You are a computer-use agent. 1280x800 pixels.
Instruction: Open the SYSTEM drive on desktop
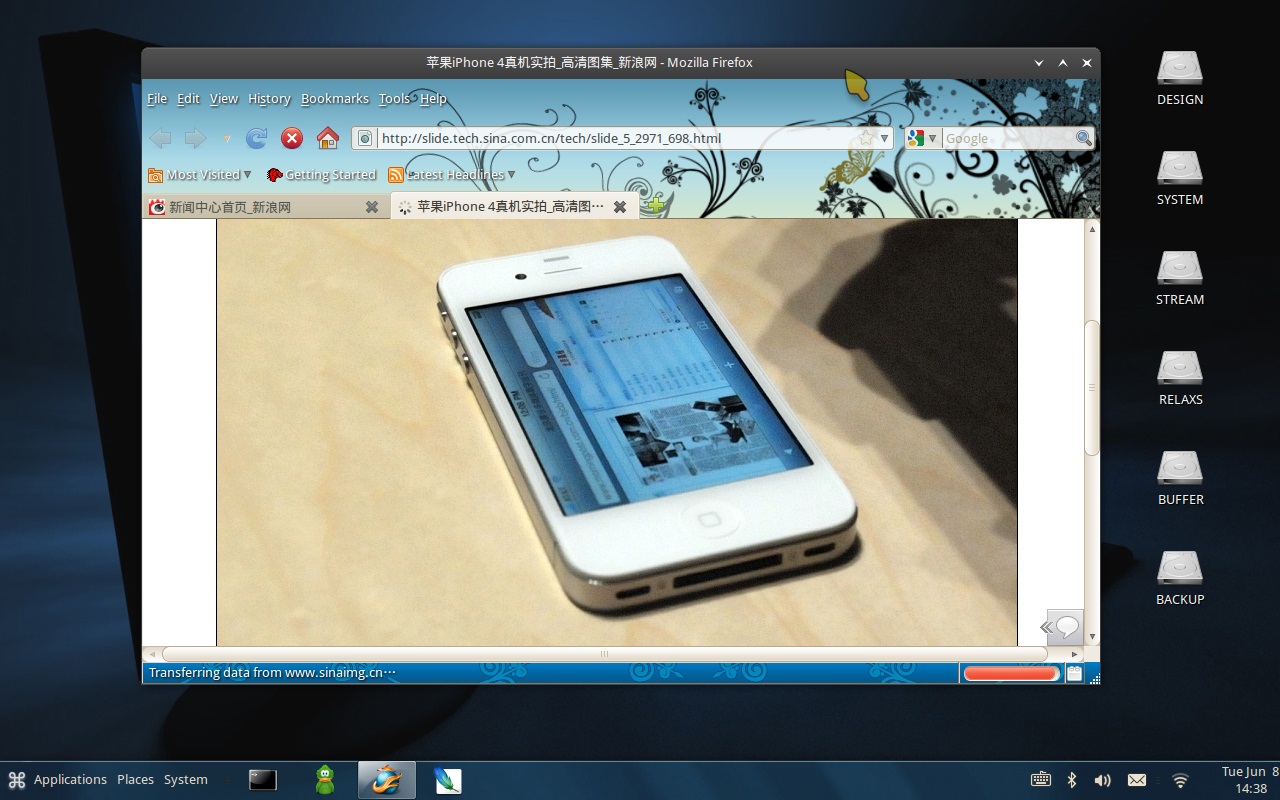pyautogui.click(x=1180, y=178)
